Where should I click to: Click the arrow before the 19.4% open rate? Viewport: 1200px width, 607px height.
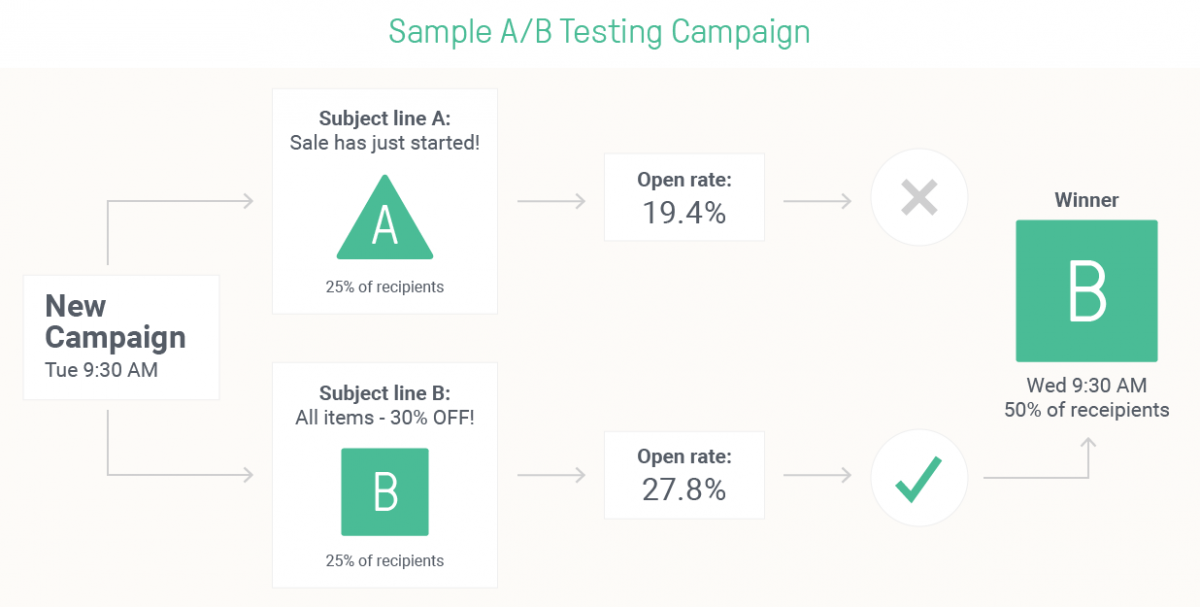[551, 202]
